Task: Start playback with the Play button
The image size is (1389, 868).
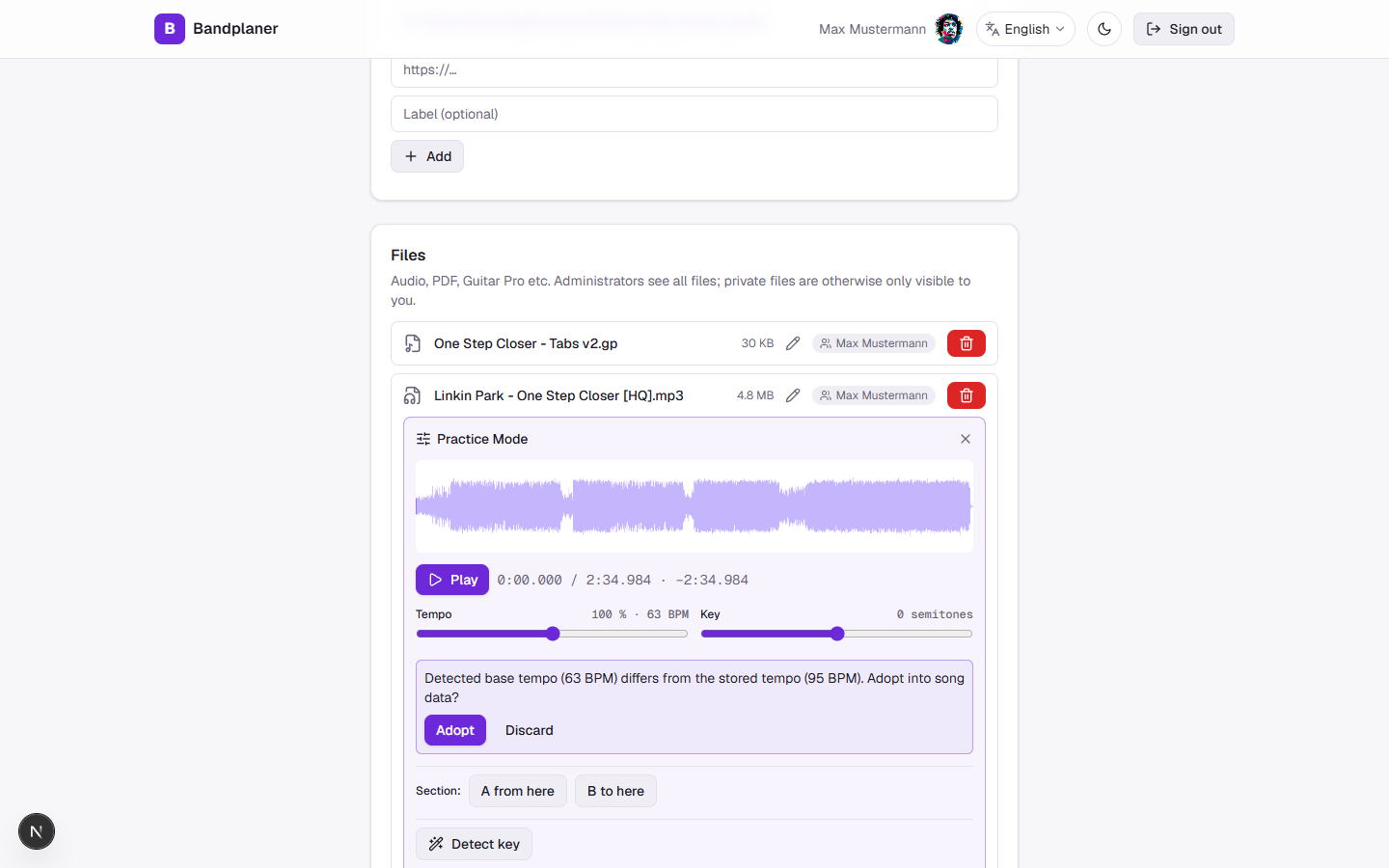Action: (452, 580)
